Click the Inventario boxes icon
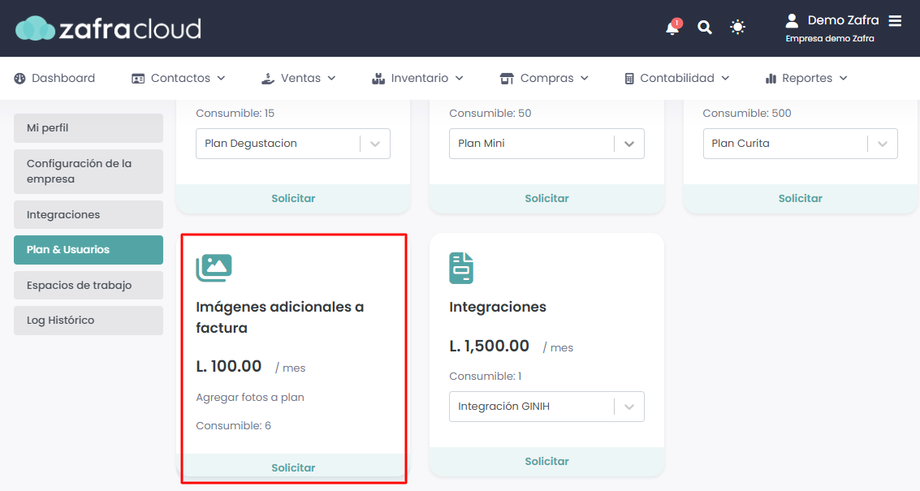 378,79
